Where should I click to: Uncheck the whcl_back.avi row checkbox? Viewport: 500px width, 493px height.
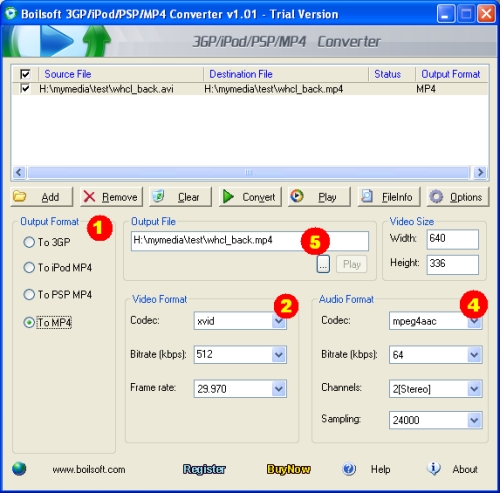pyautogui.click(x=25, y=89)
